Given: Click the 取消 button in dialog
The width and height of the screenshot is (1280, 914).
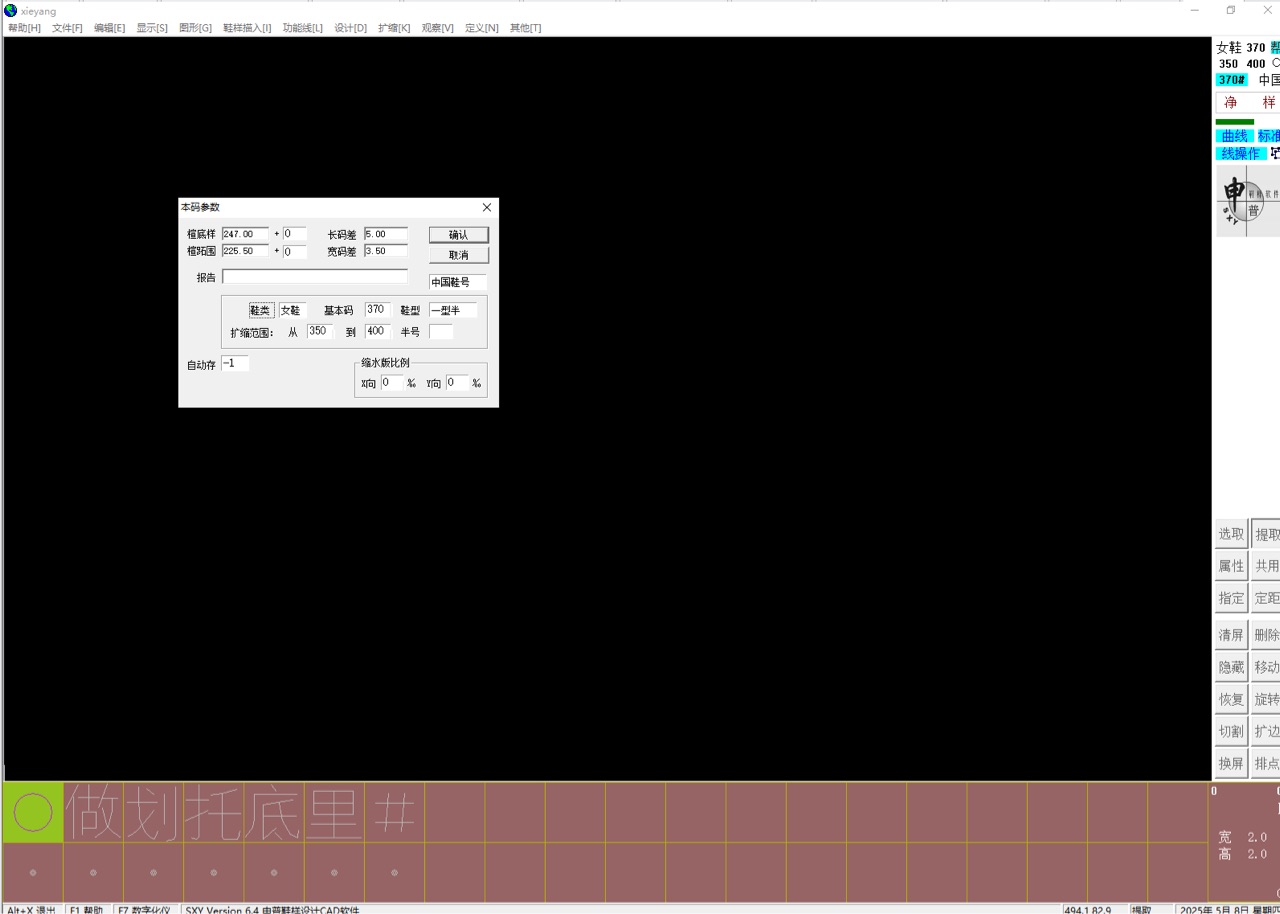Looking at the screenshot, I should tap(459, 255).
